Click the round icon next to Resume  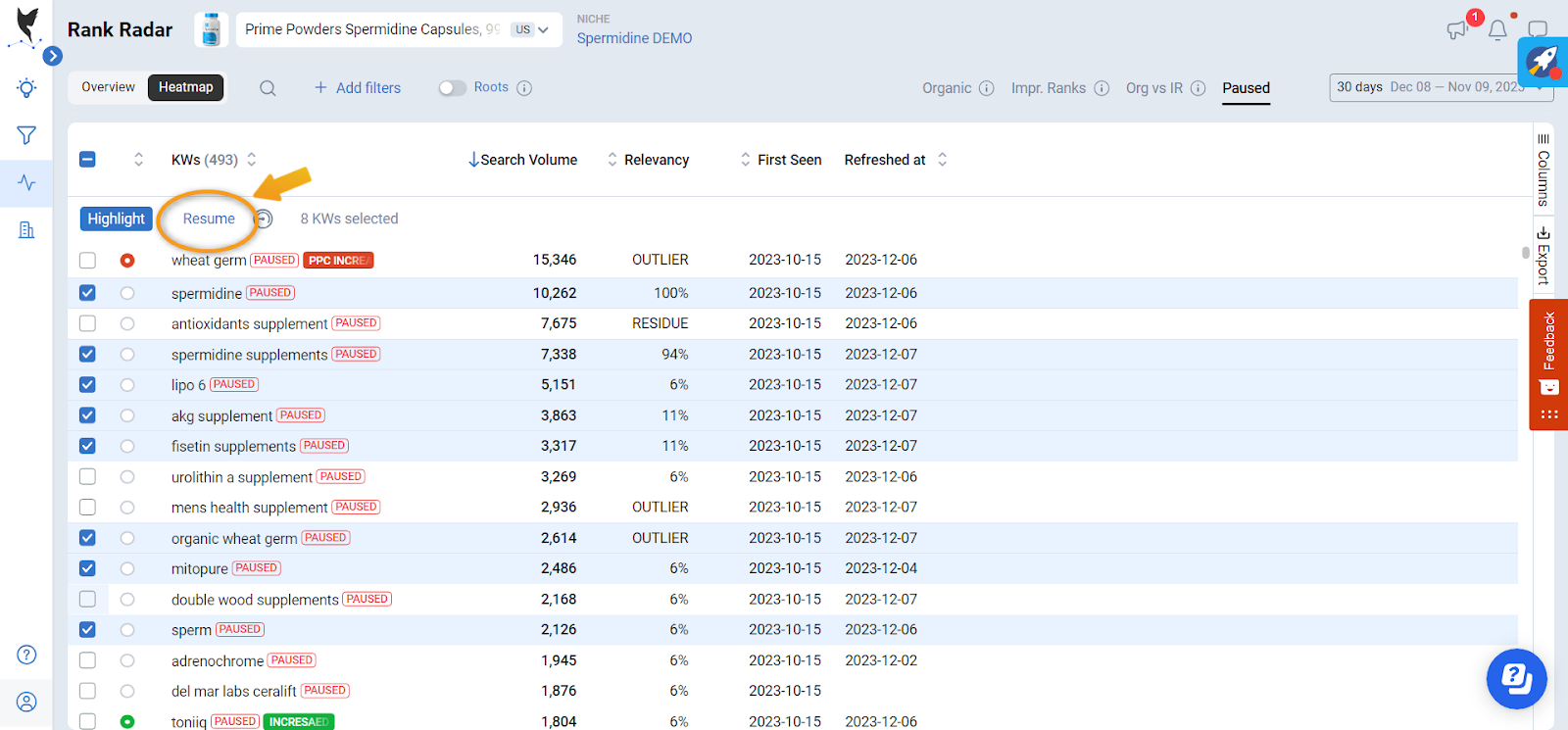click(264, 219)
